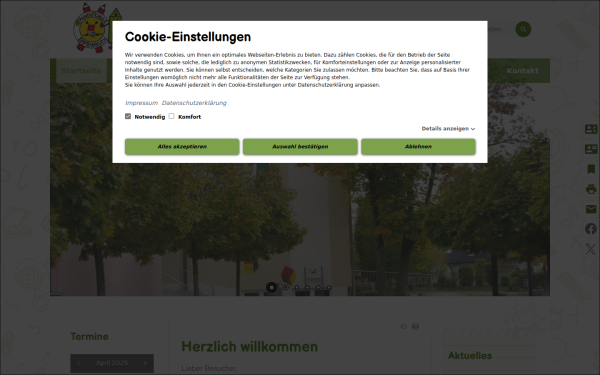Toggle the Notwendig checkbox

click(128, 116)
